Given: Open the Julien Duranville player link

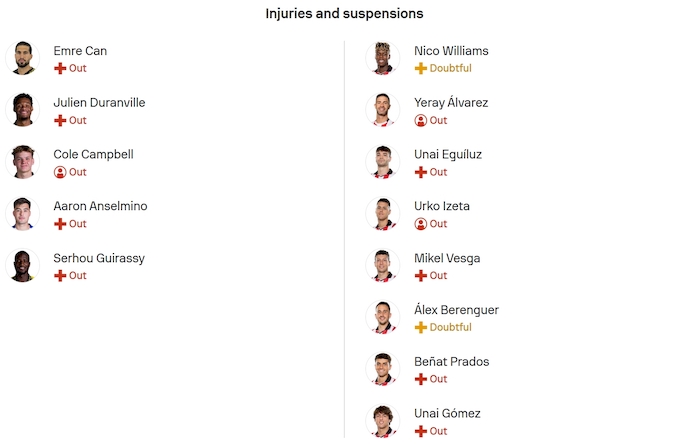Looking at the screenshot, I should click(99, 102).
